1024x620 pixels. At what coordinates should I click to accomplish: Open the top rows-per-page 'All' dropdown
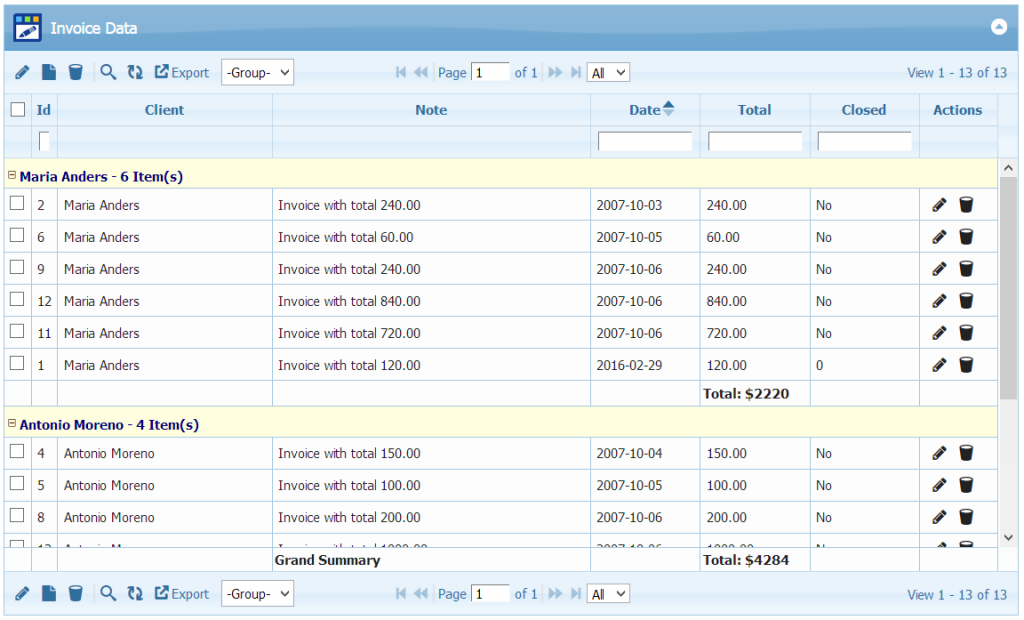[x=608, y=72]
